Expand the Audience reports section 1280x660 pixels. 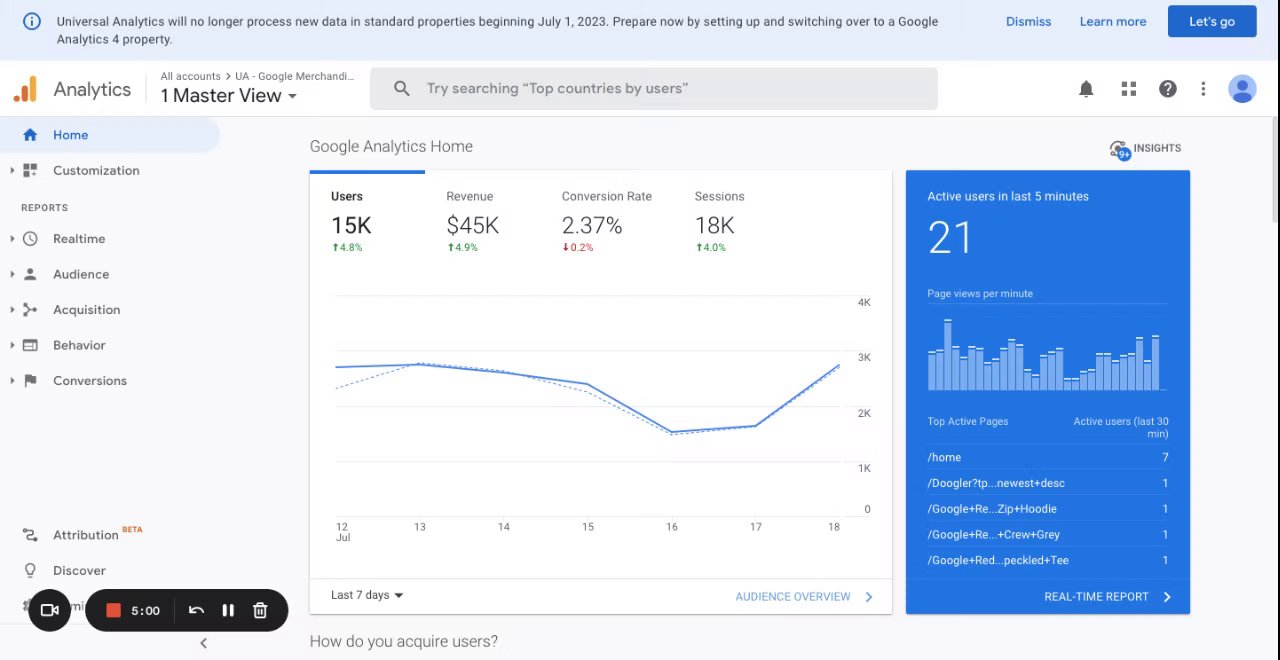(80, 274)
